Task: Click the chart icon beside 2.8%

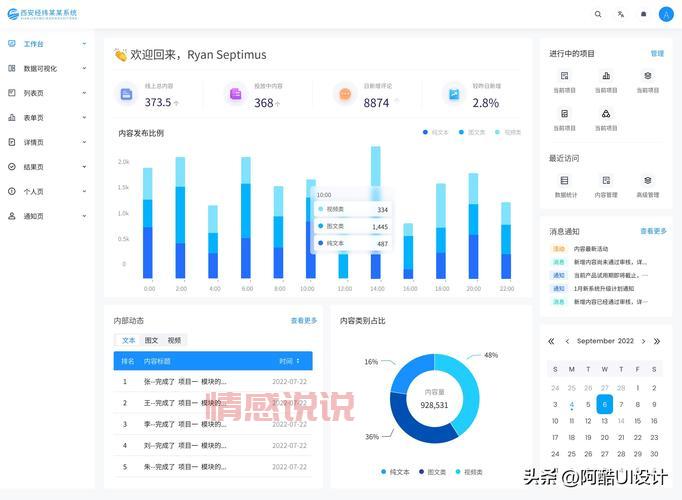Action: tap(454, 93)
